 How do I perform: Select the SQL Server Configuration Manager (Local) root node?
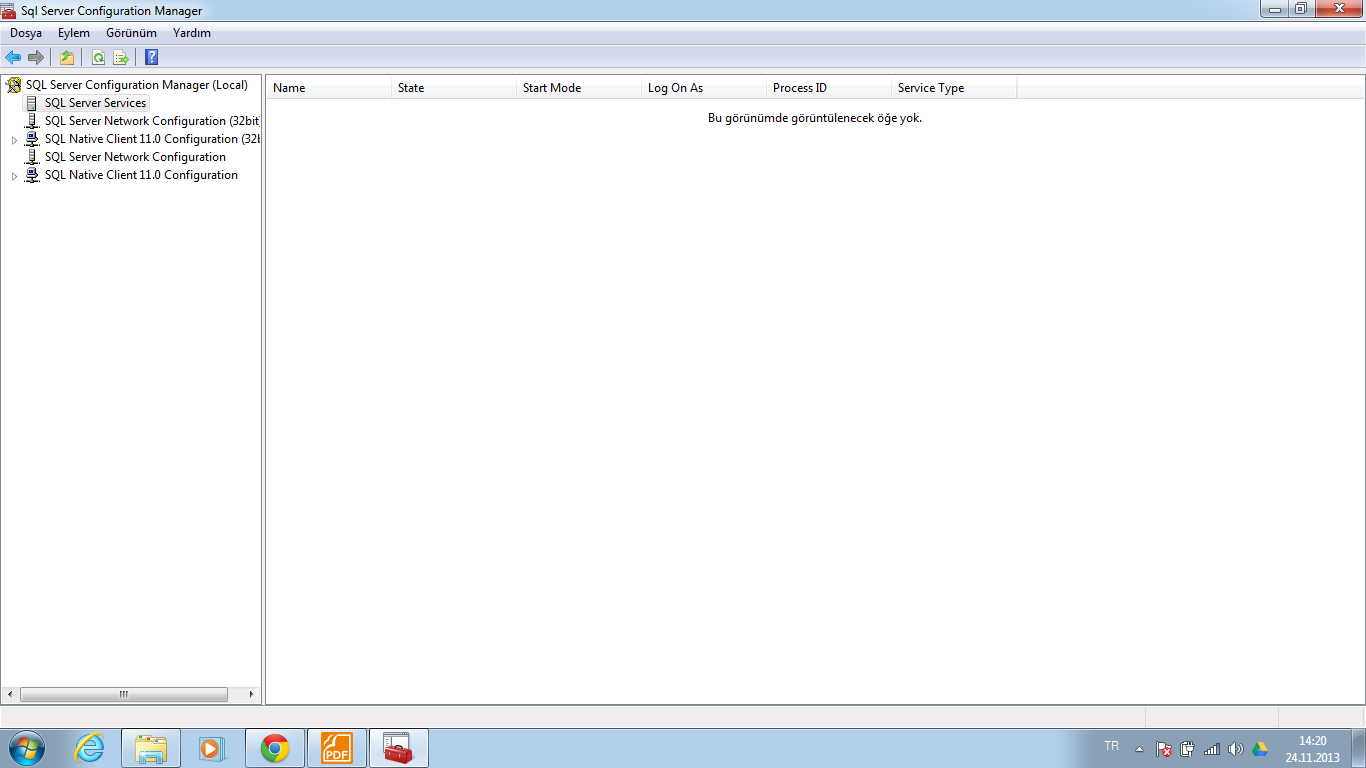click(x=137, y=85)
